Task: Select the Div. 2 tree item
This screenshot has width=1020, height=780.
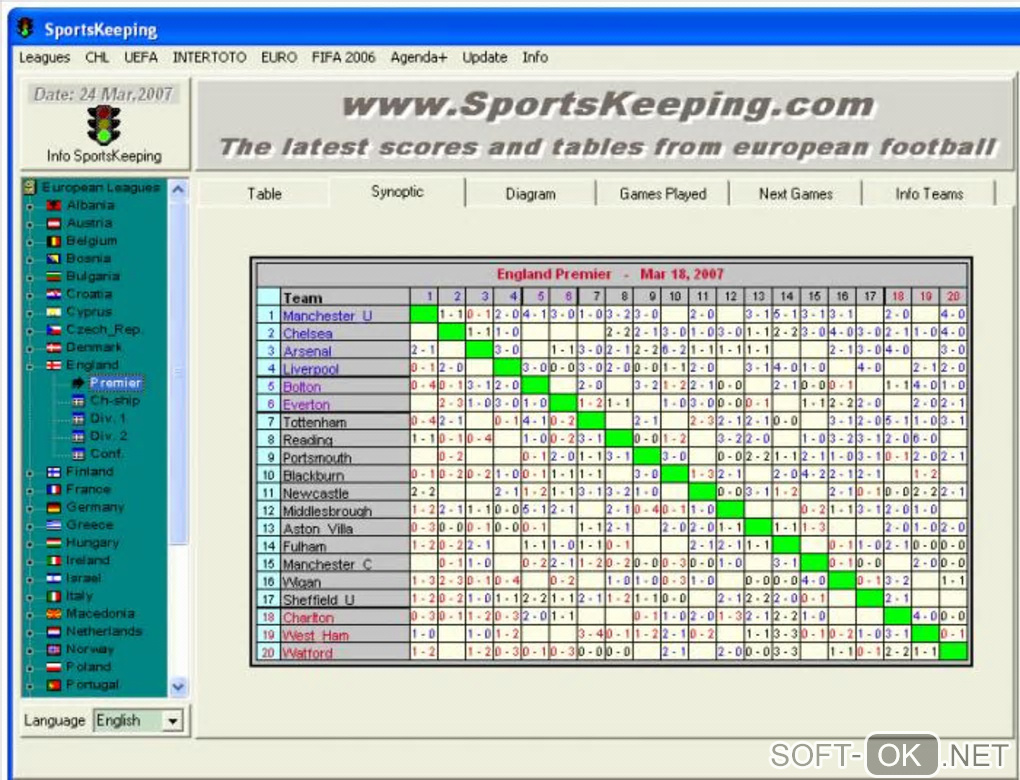Action: [108, 436]
